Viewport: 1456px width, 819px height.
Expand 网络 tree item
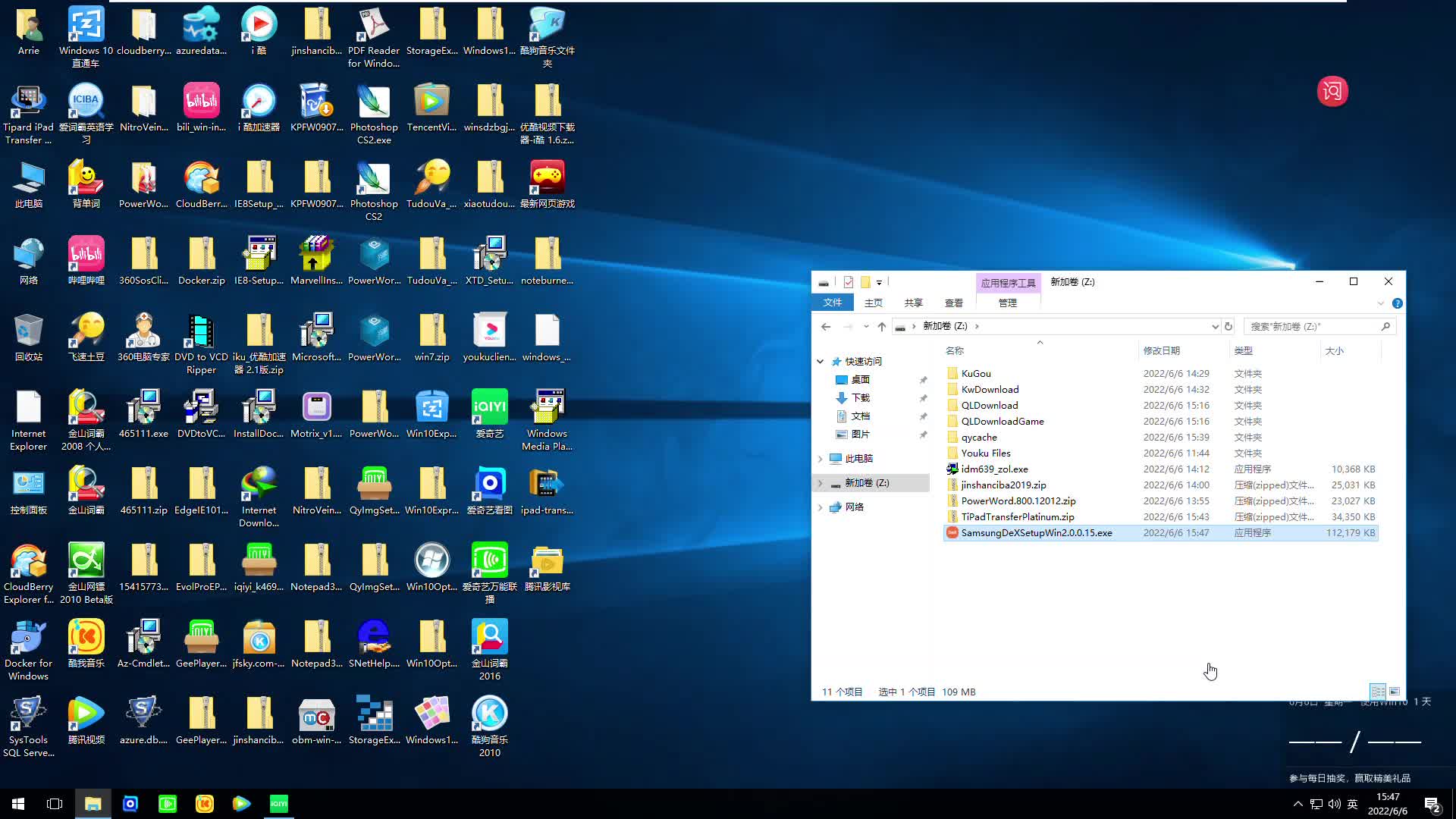click(x=820, y=506)
